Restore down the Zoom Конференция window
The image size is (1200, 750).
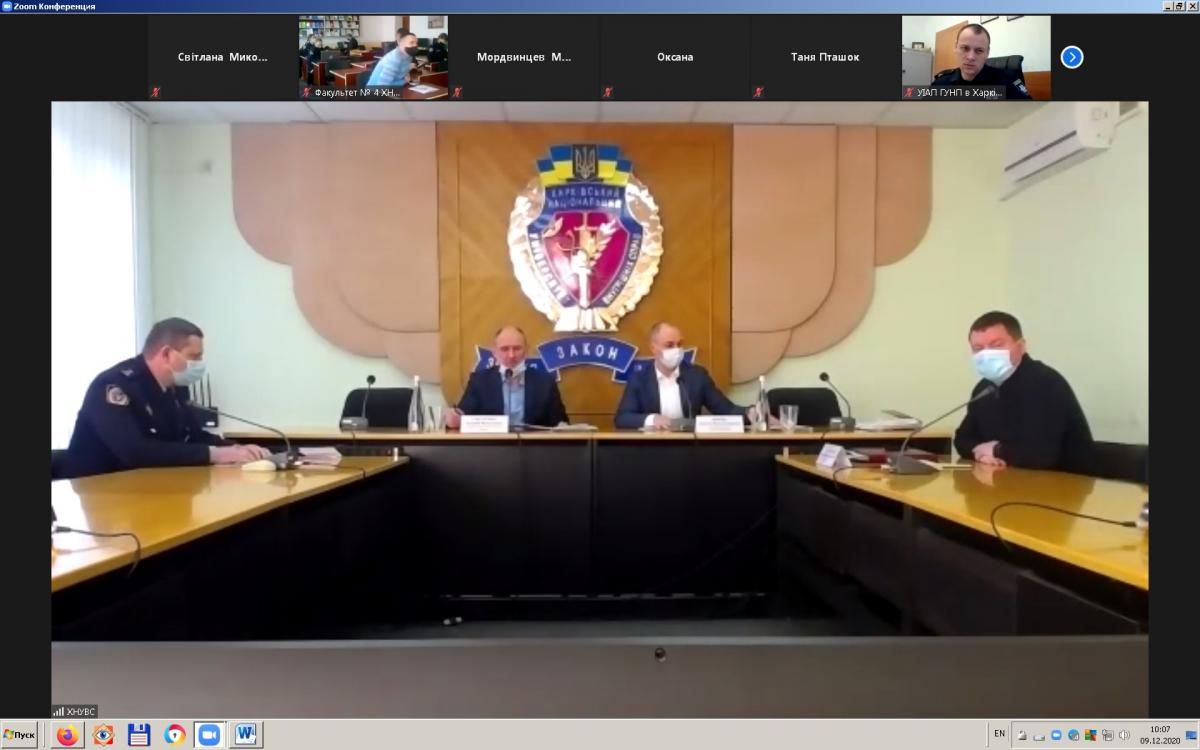[1180, 6]
